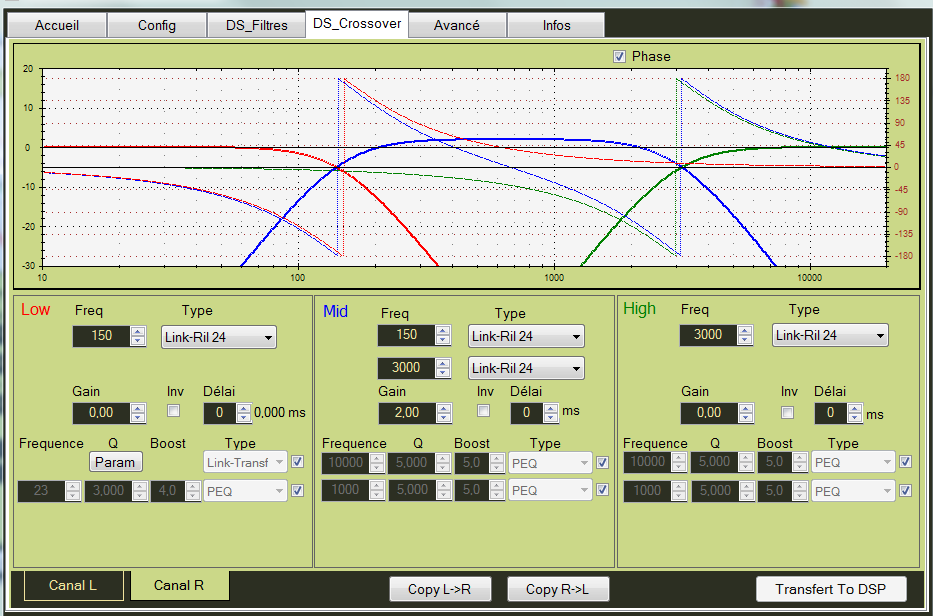
Task: Switch to Canal R channel
Action: coord(179,586)
